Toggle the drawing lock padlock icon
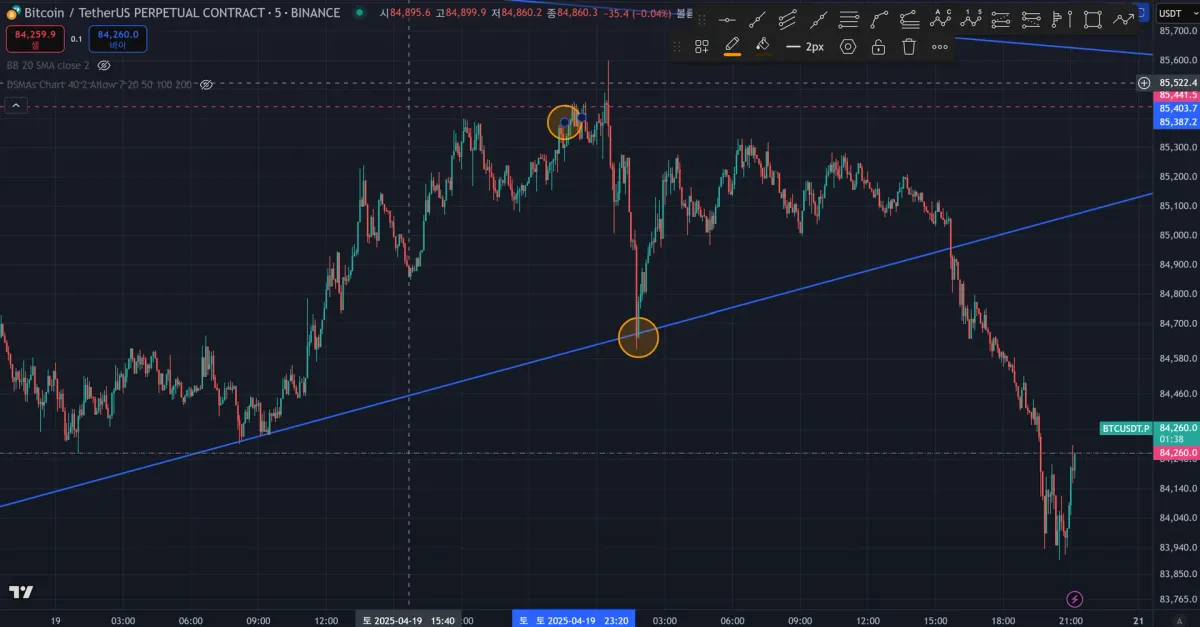Screen dimensions: 1200x627 click(x=878, y=46)
